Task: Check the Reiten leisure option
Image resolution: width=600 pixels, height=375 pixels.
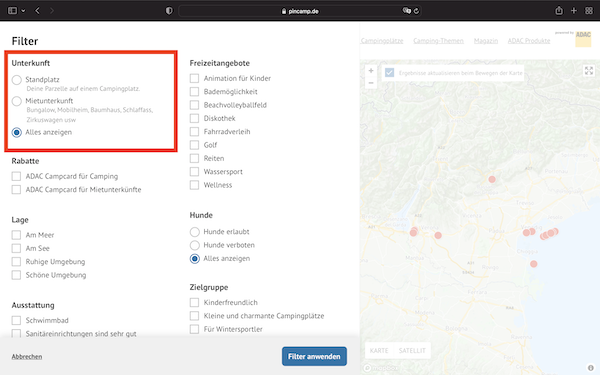Action: click(194, 158)
